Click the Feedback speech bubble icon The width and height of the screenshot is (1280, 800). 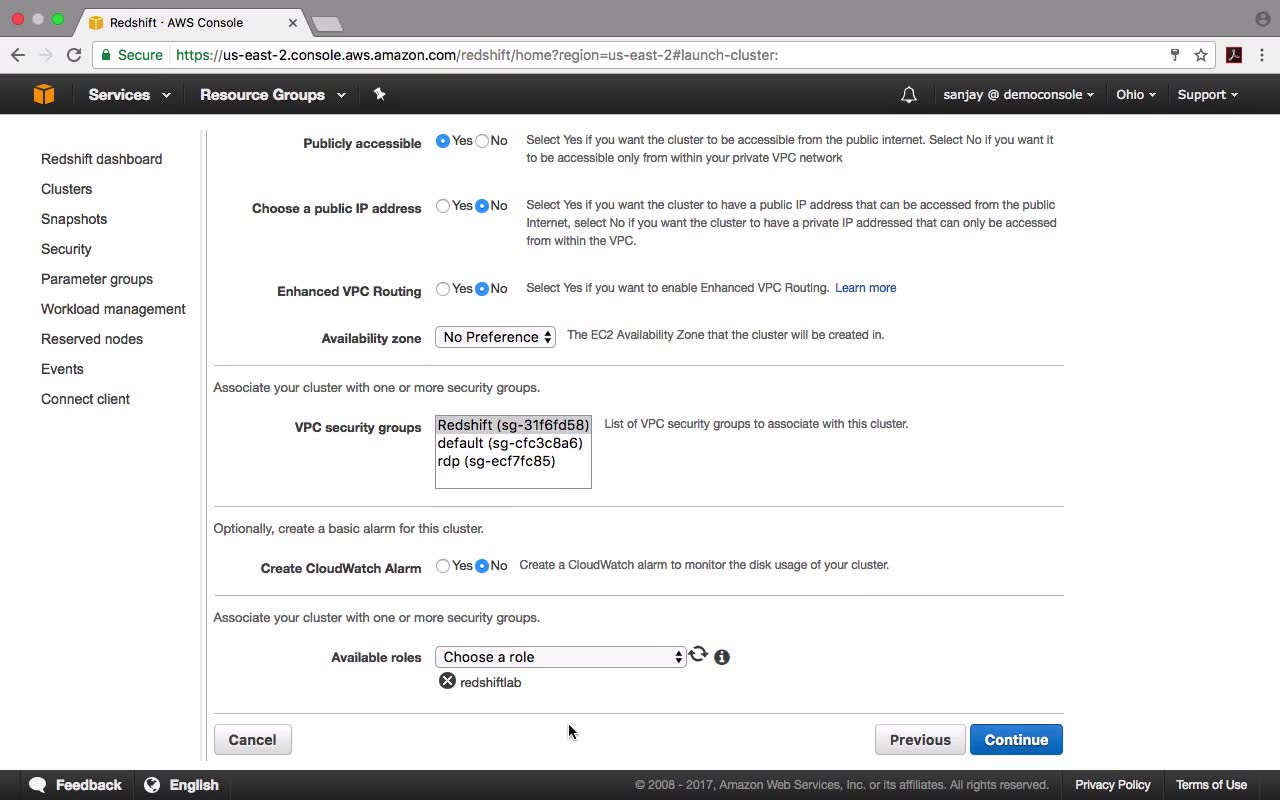coord(37,785)
